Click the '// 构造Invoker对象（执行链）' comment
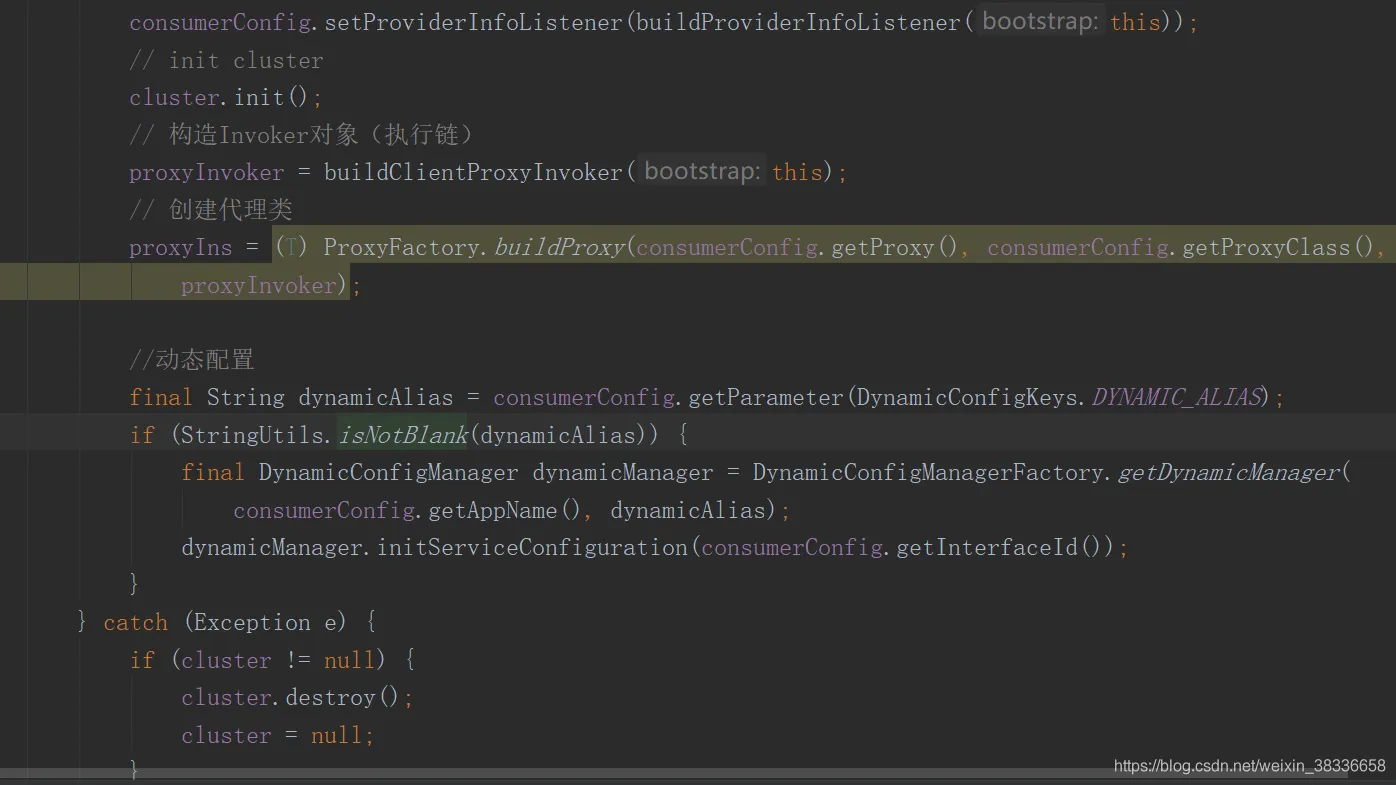Image resolution: width=1396 pixels, height=785 pixels. 303,134
